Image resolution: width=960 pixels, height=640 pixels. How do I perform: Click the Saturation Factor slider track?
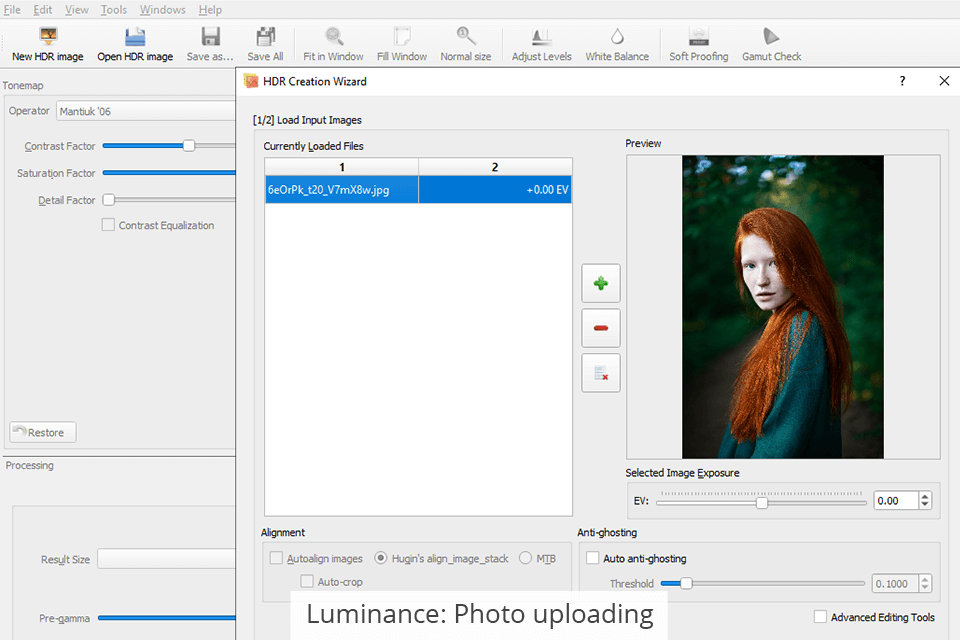(169, 173)
